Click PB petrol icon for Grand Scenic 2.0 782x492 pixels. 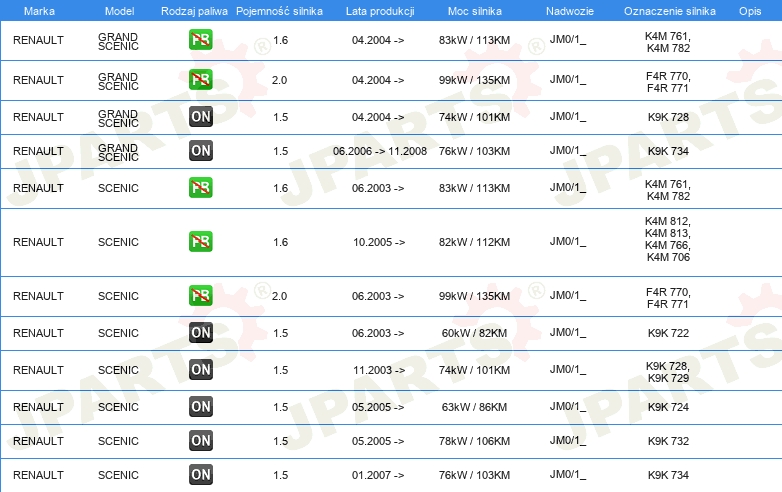tap(200, 80)
